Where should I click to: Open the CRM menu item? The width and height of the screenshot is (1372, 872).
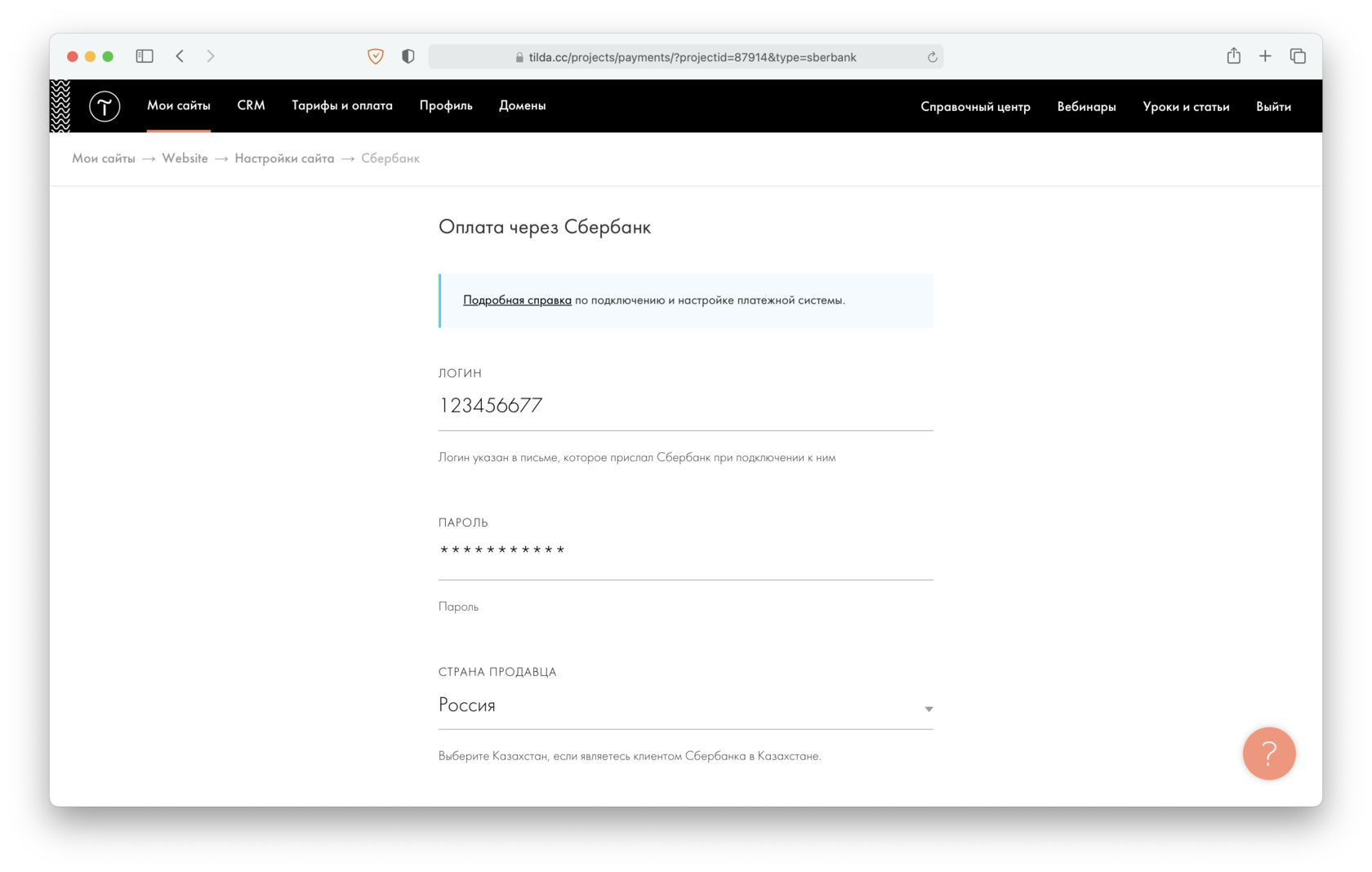pyautogui.click(x=251, y=105)
